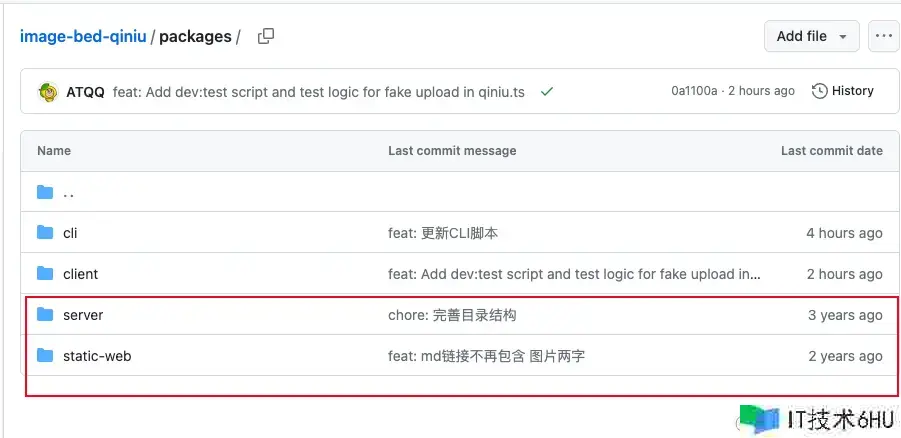Viewport: 901px width, 438px height.
Task: Click the static-web folder icon
Action: (45, 356)
